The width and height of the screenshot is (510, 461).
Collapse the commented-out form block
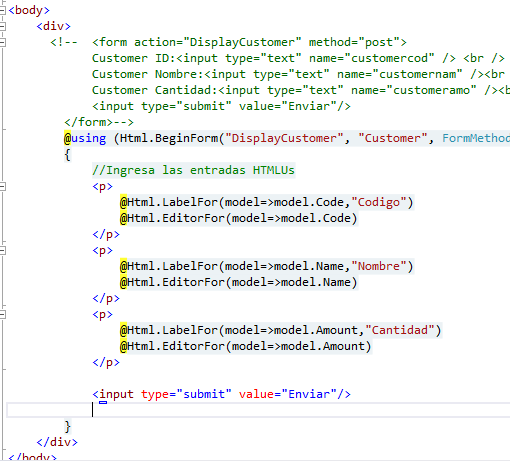coord(2,42)
